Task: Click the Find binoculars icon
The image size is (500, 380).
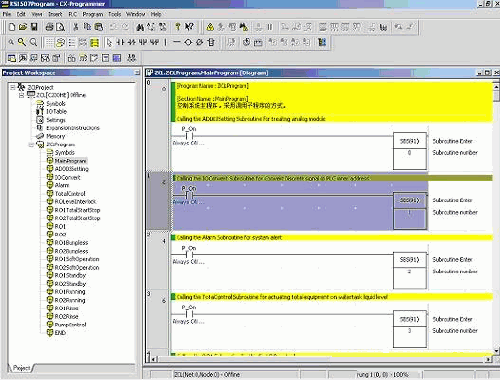Action: 140,27
